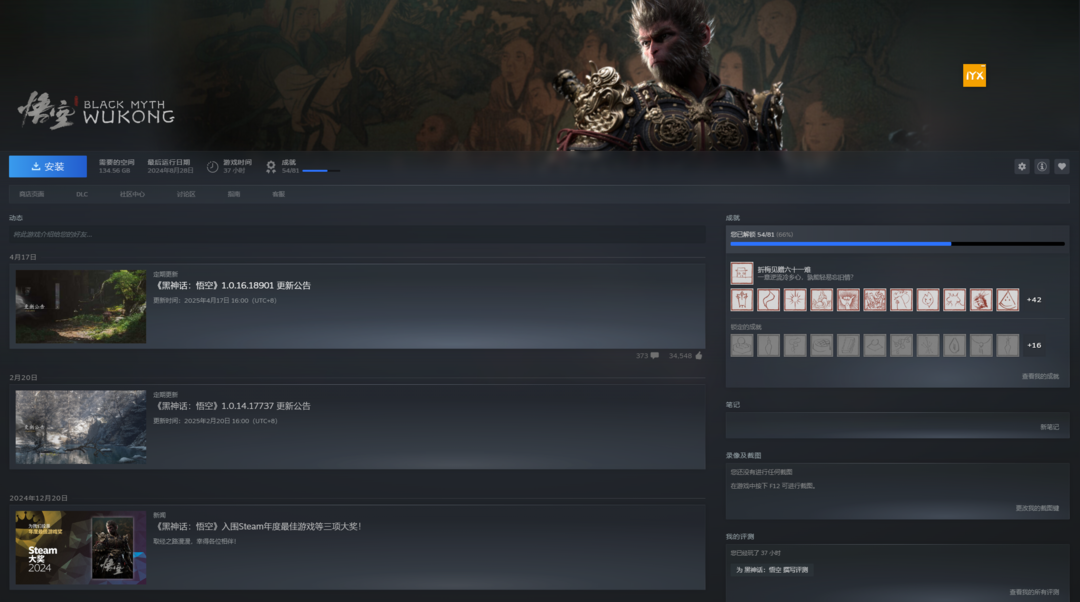The width and height of the screenshot is (1080, 602).
Task: Click the blue 安装 install button
Action: [48, 167]
